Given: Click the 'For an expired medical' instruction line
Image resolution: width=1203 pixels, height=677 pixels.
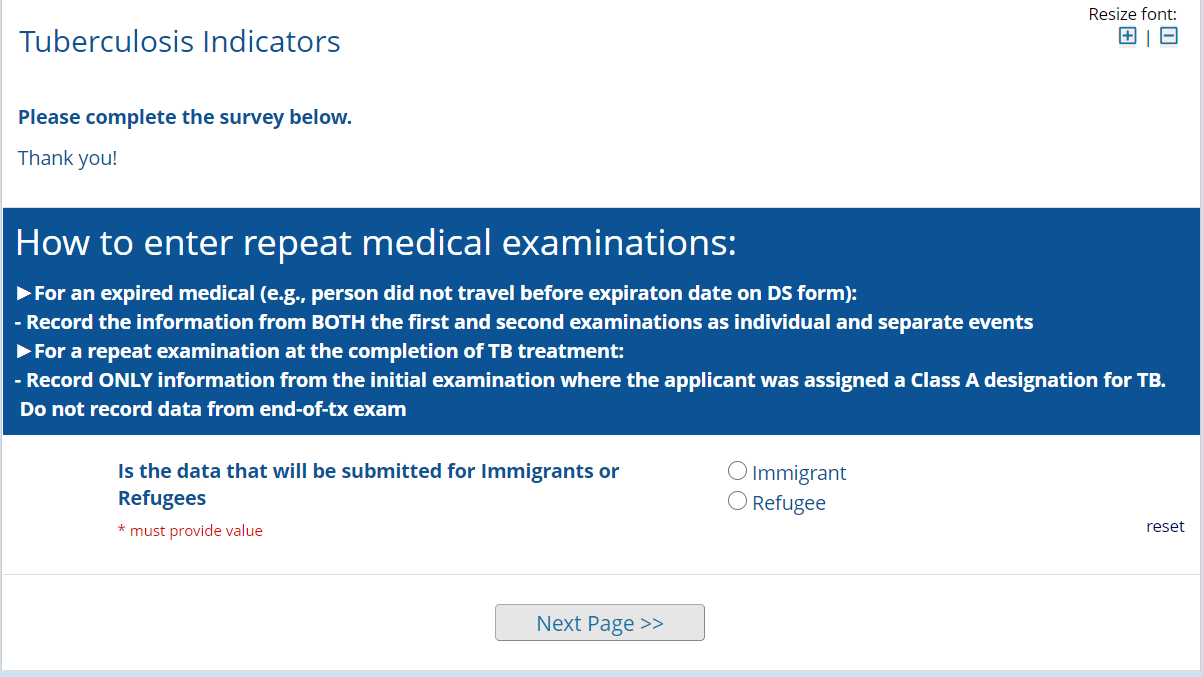Looking at the screenshot, I should (x=437, y=294).
